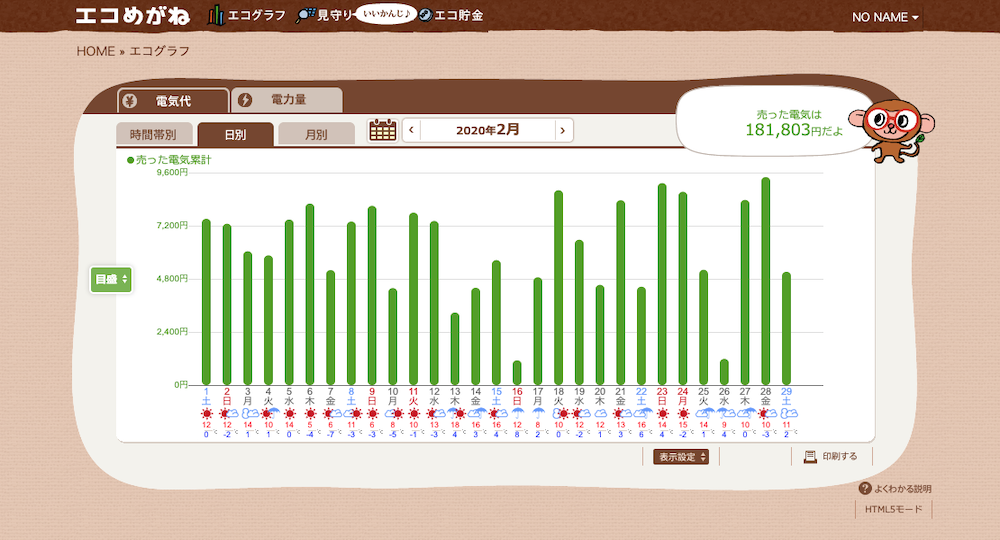This screenshot has height=540, width=1000.
Task: Select the bar for February 1
Action: tap(206, 302)
